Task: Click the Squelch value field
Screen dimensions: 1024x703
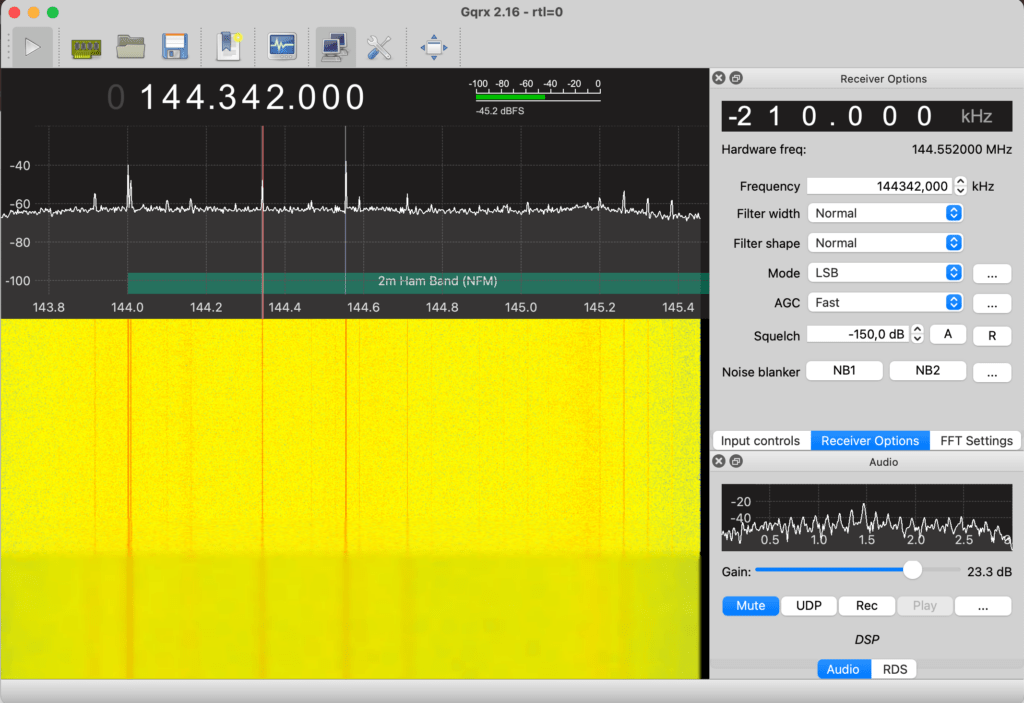Action: [858, 334]
